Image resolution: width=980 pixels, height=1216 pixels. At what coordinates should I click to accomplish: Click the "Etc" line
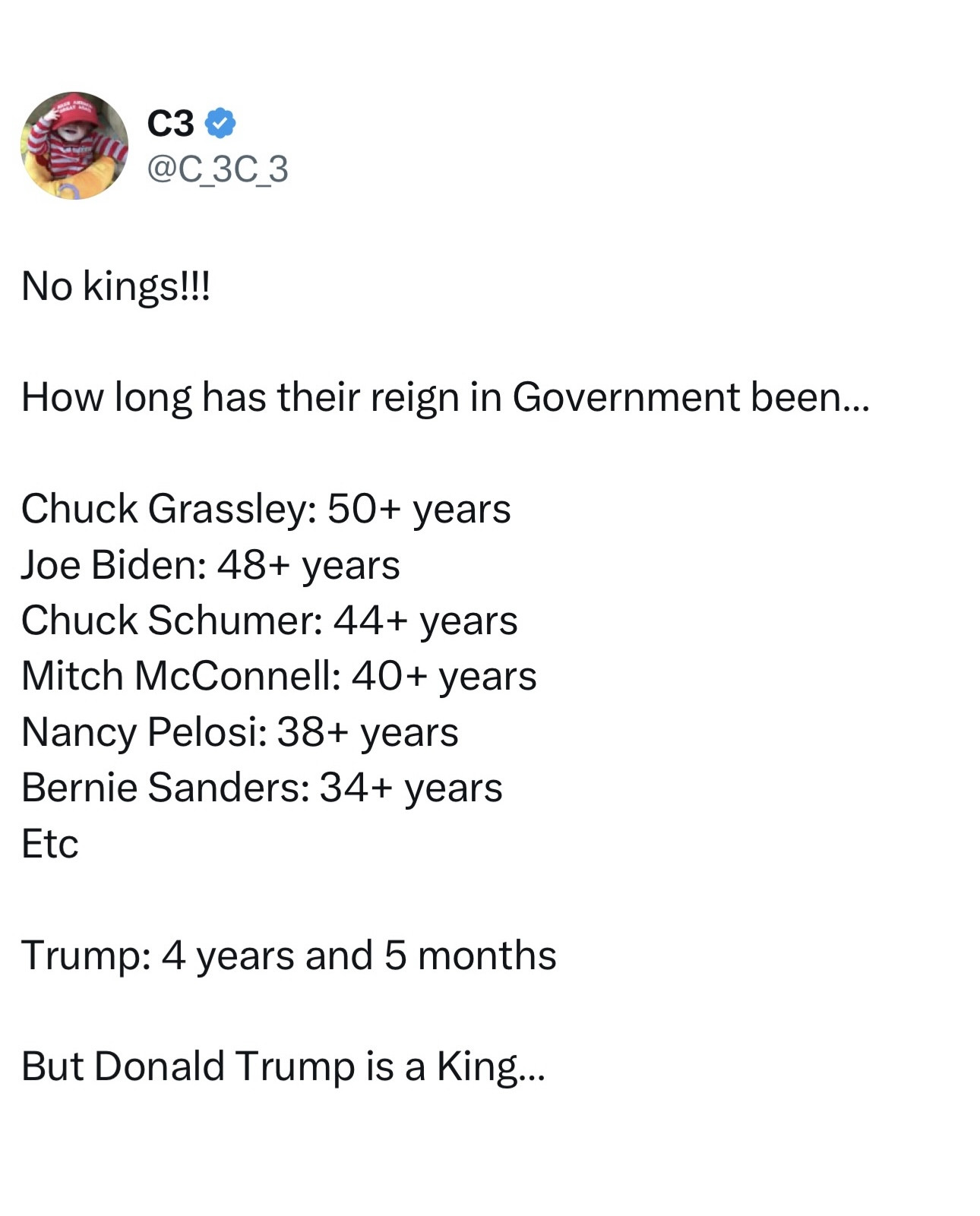click(x=50, y=843)
